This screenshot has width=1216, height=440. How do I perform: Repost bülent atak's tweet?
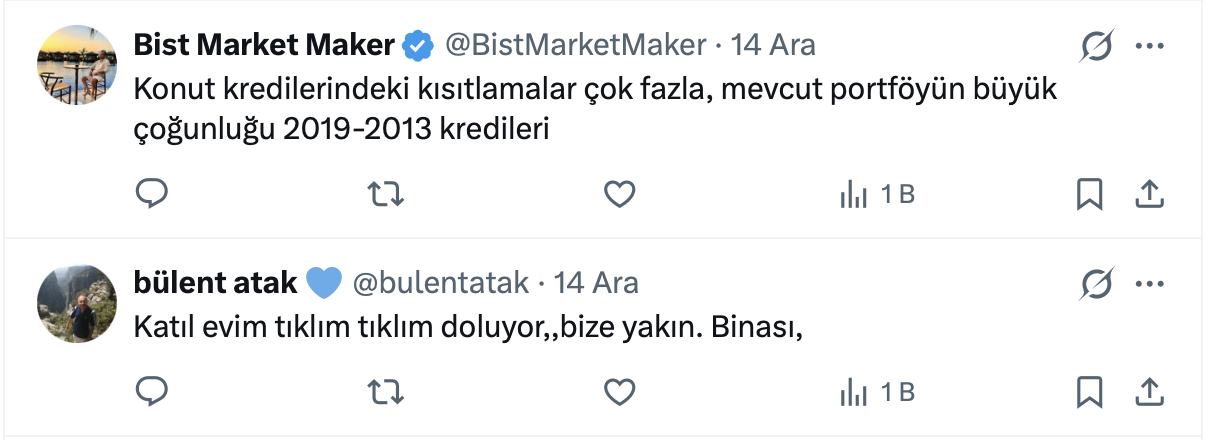coord(386,392)
